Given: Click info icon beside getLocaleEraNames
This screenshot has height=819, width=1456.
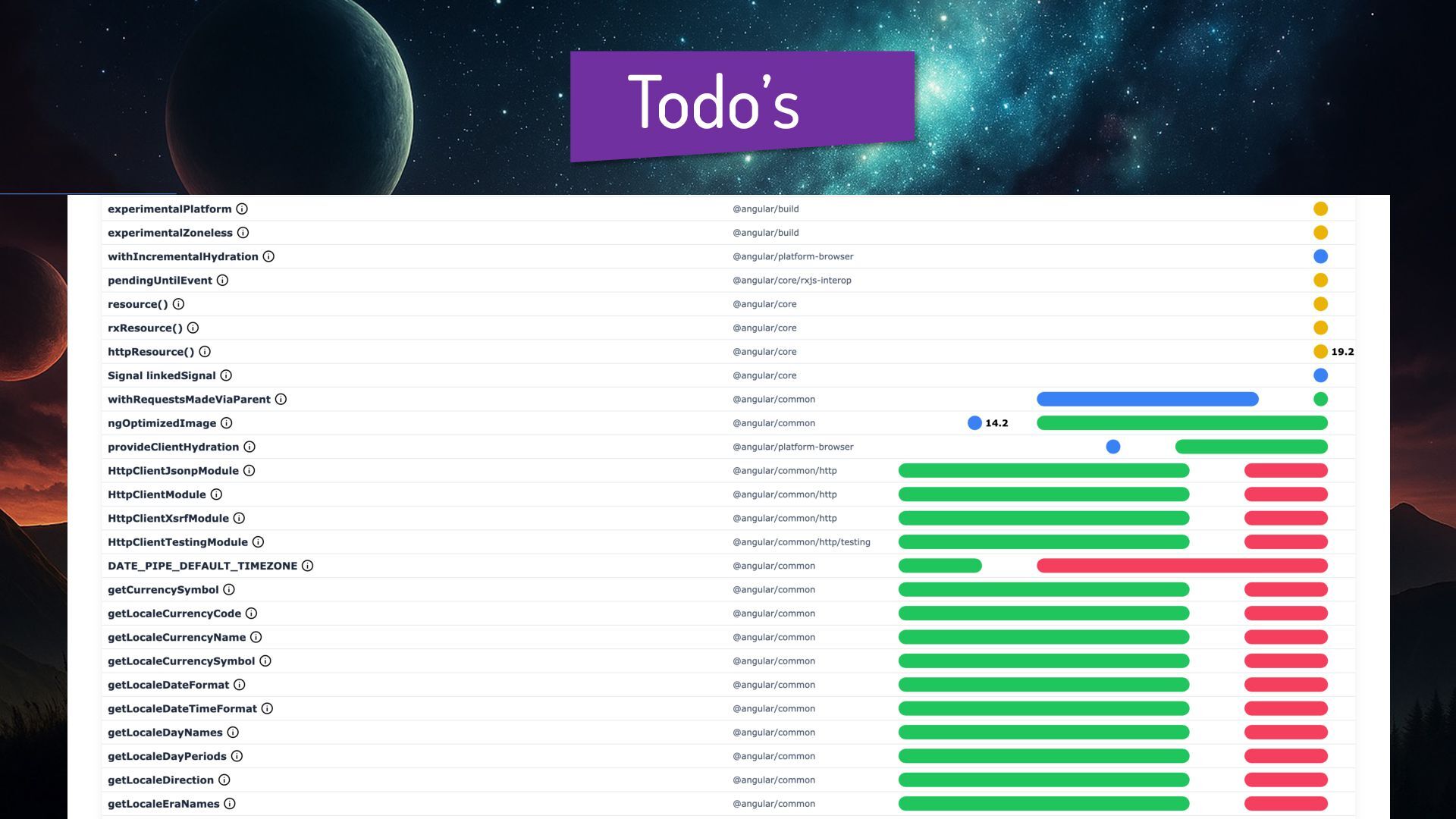Looking at the screenshot, I should tap(230, 804).
